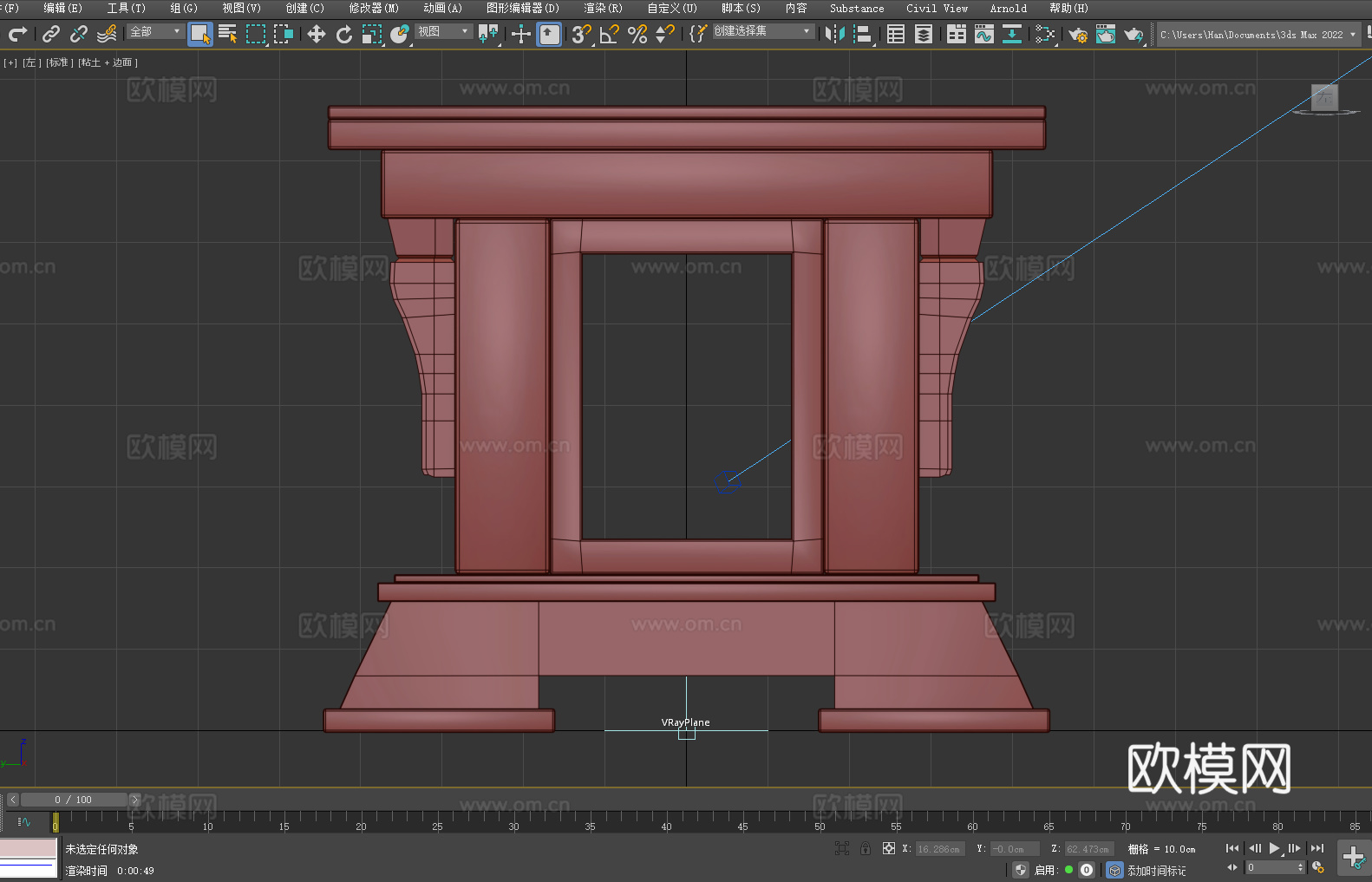Click the Select and Link icon
The width and height of the screenshot is (1372, 882).
tap(51, 34)
